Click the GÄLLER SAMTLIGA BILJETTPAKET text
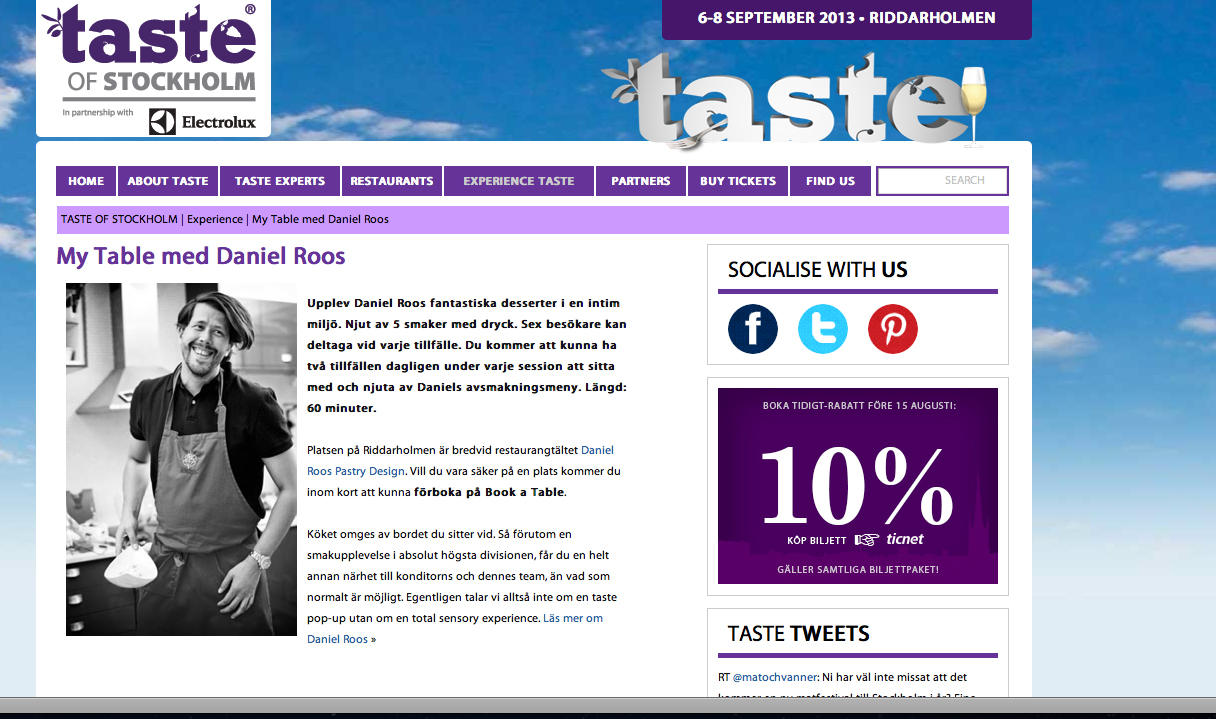This screenshot has height=719, width=1216. (858, 570)
